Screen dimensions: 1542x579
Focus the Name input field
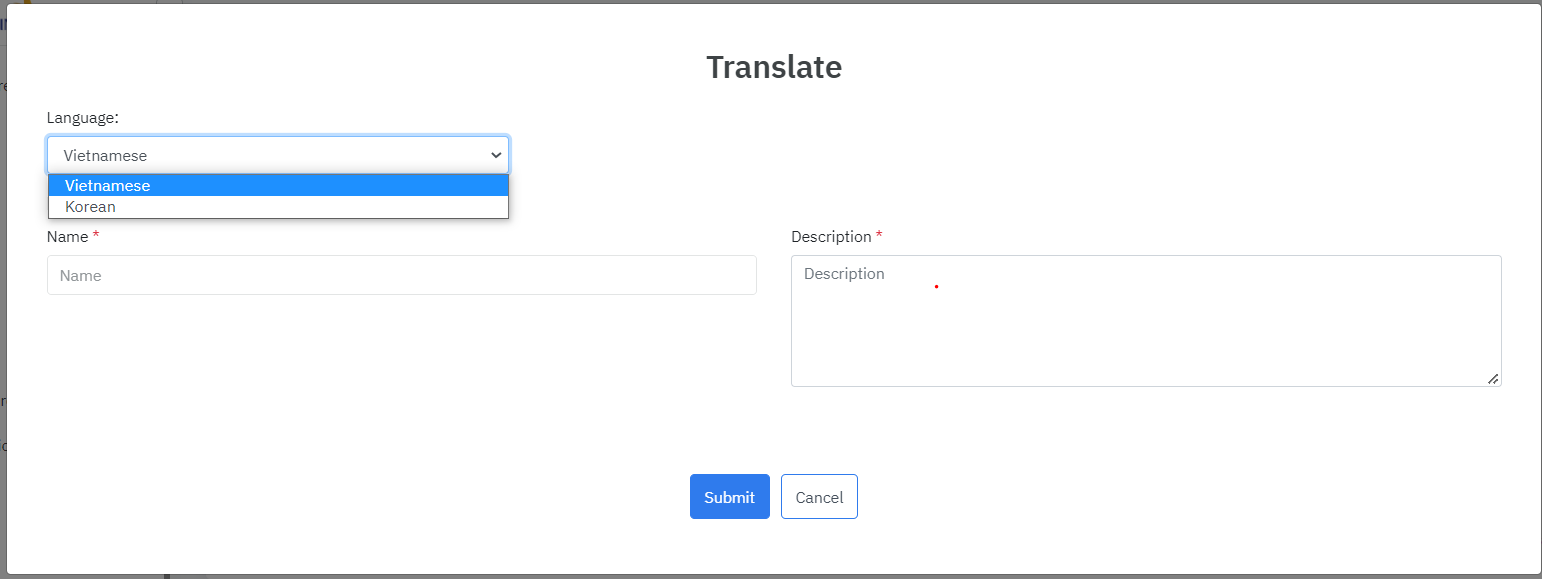click(x=401, y=275)
